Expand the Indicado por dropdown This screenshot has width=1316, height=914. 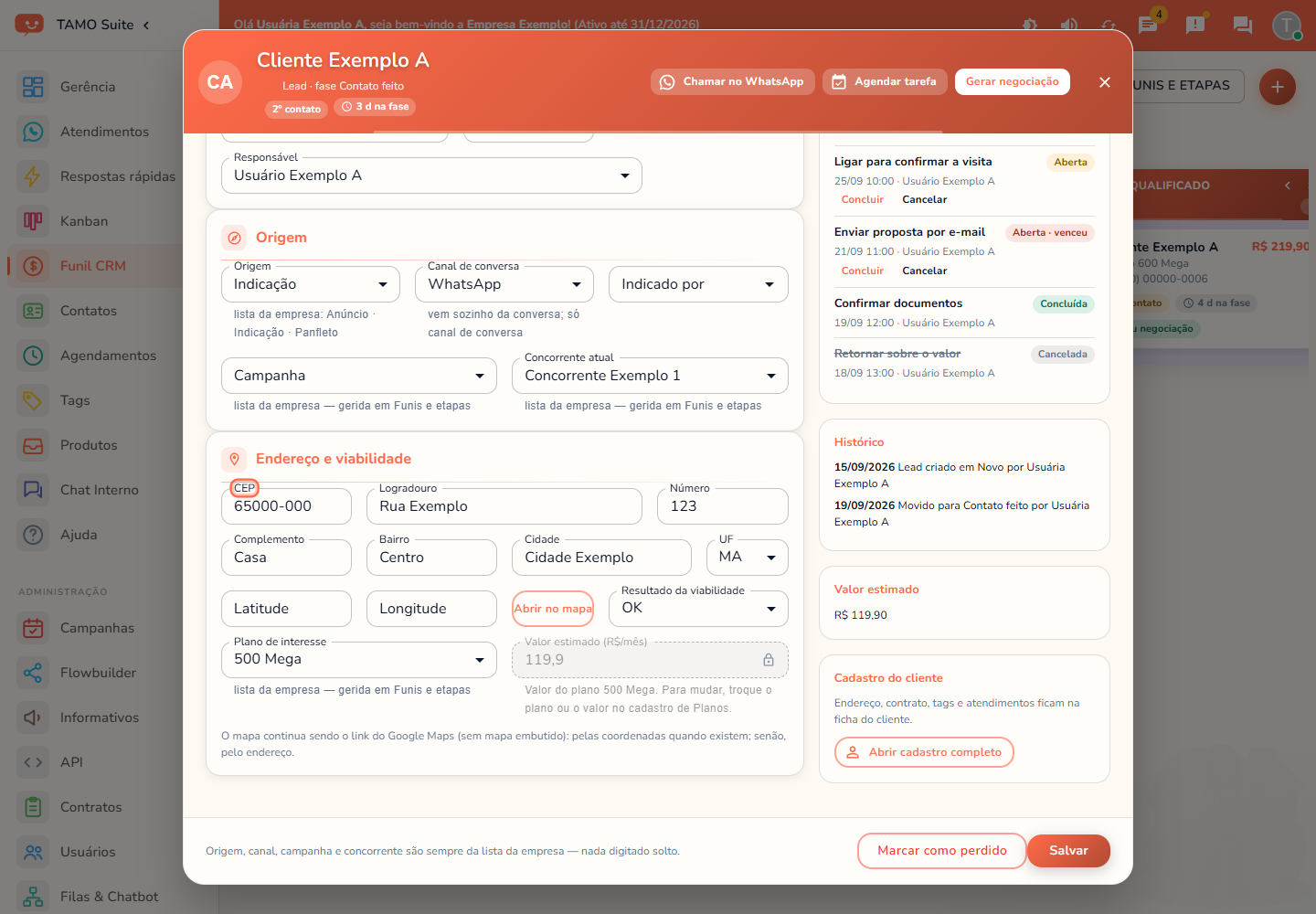click(698, 284)
